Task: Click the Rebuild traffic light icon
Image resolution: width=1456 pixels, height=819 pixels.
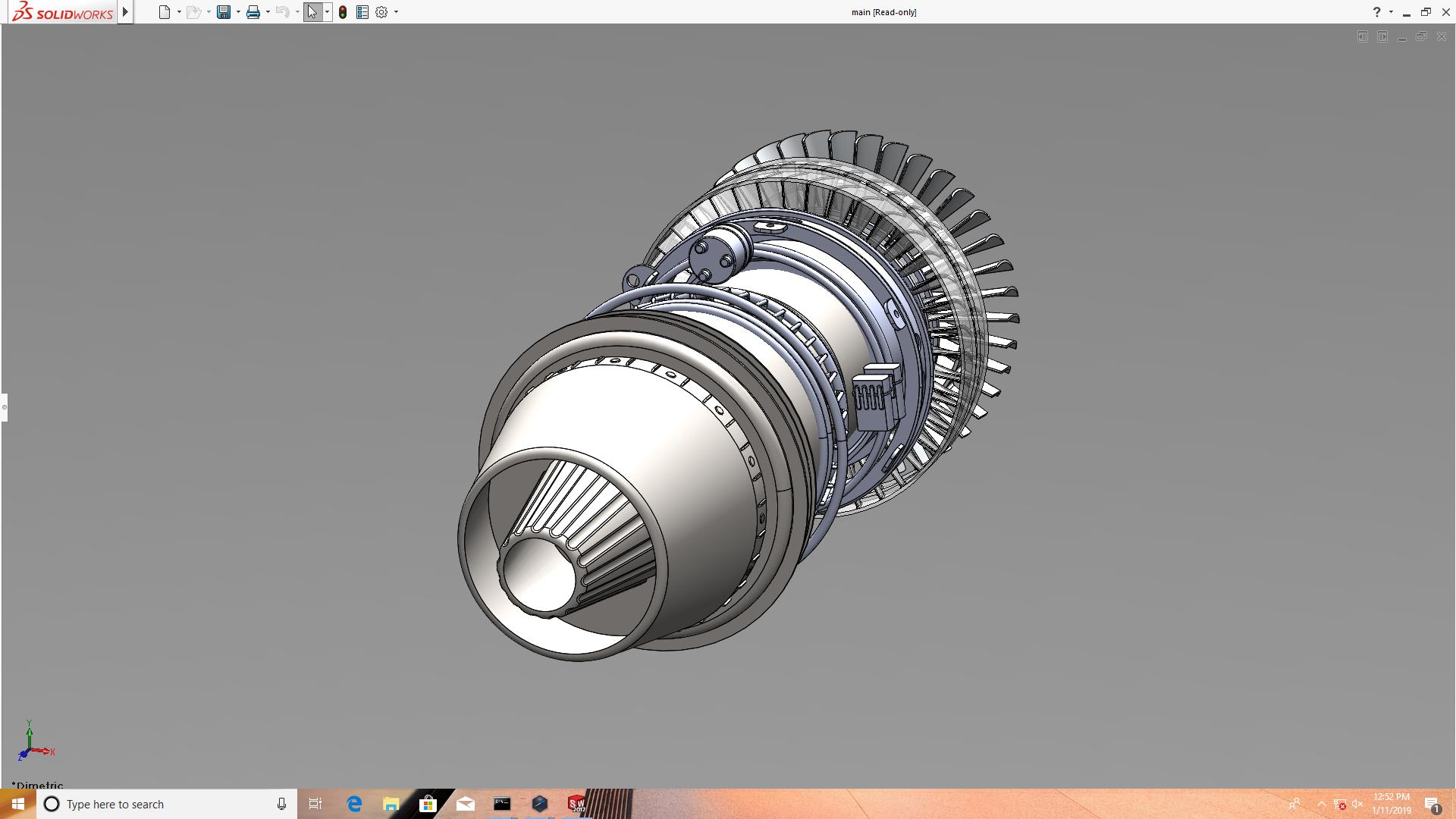Action: [x=343, y=12]
